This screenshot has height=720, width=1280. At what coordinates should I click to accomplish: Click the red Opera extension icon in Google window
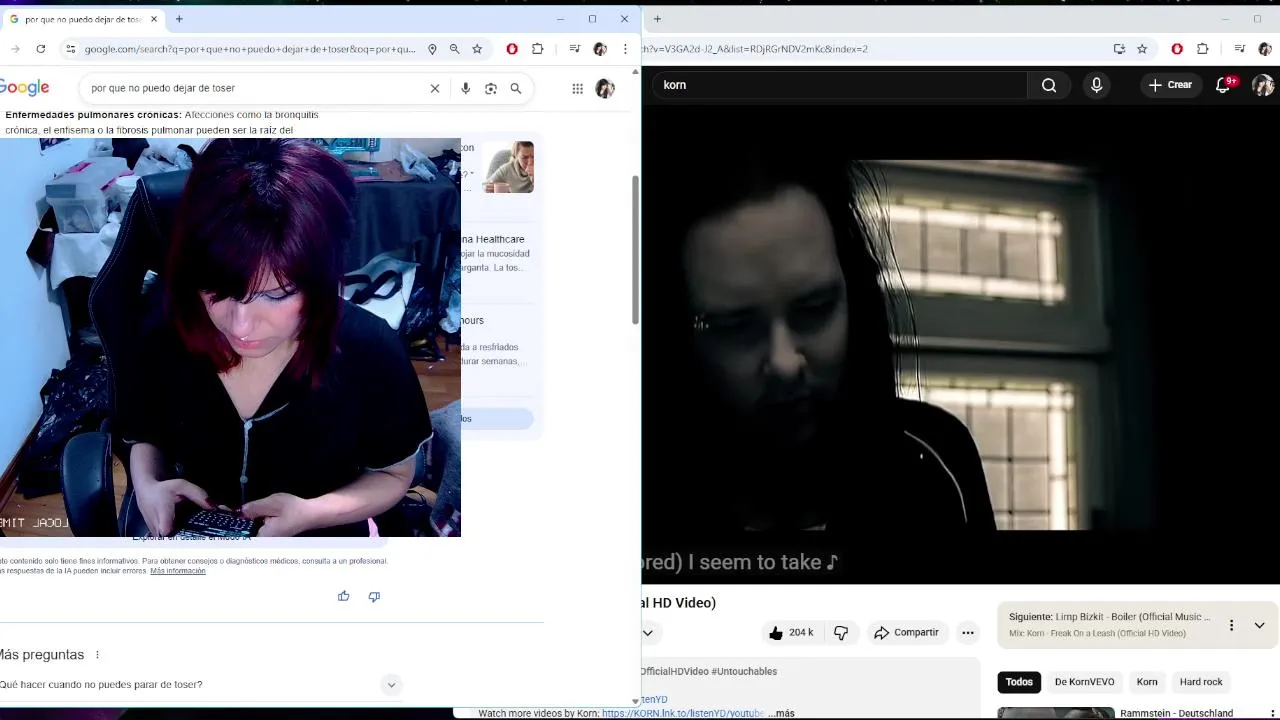click(x=512, y=49)
